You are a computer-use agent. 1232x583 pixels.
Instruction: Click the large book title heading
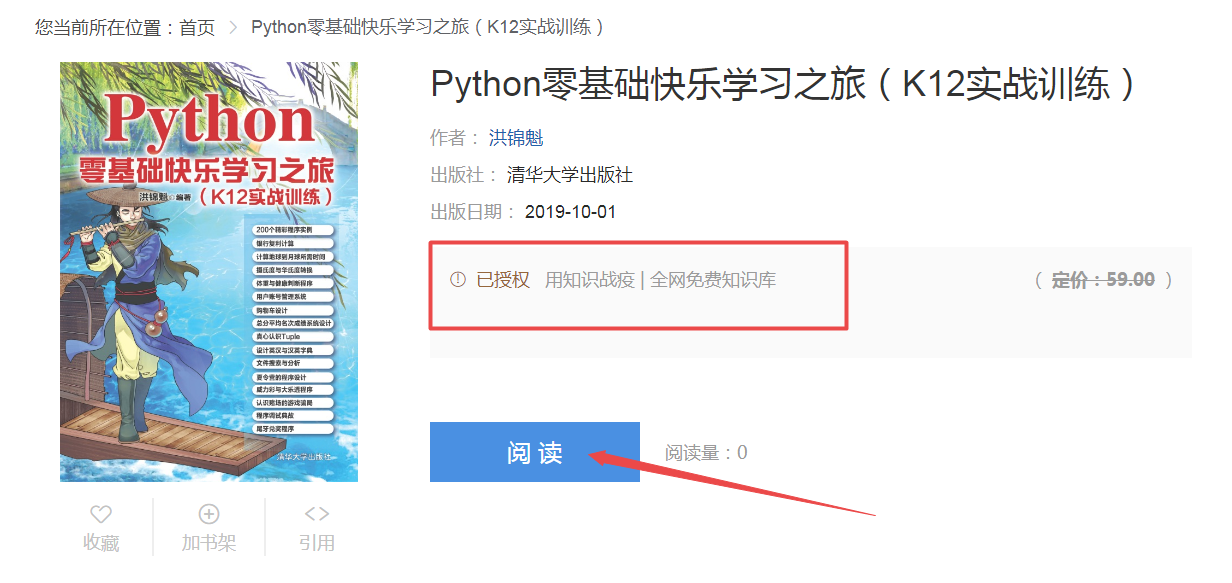(x=784, y=84)
